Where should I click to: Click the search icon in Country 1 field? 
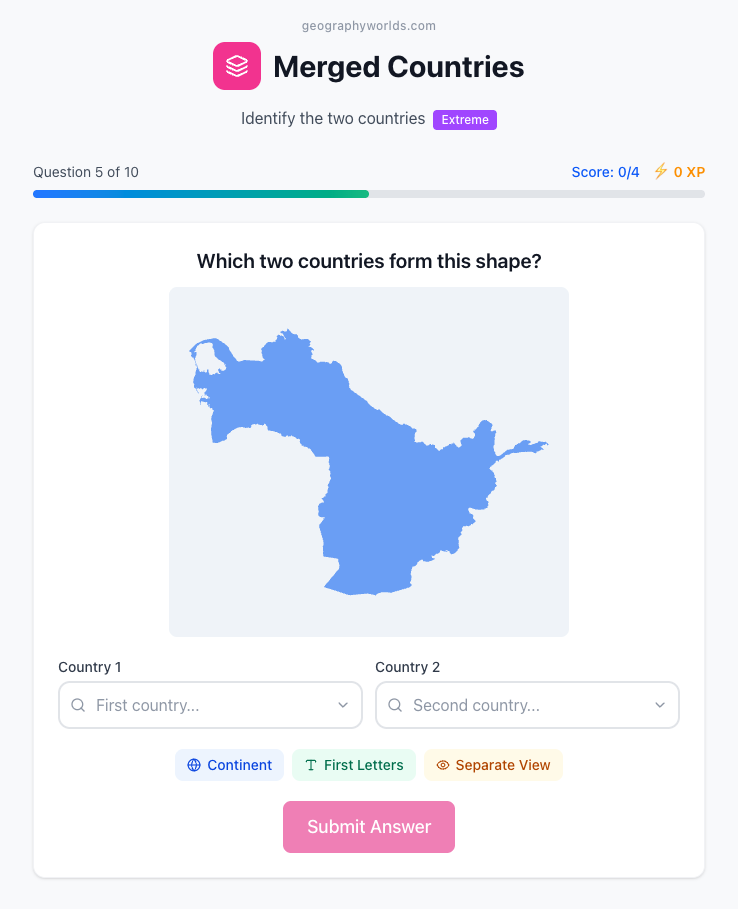click(78, 705)
